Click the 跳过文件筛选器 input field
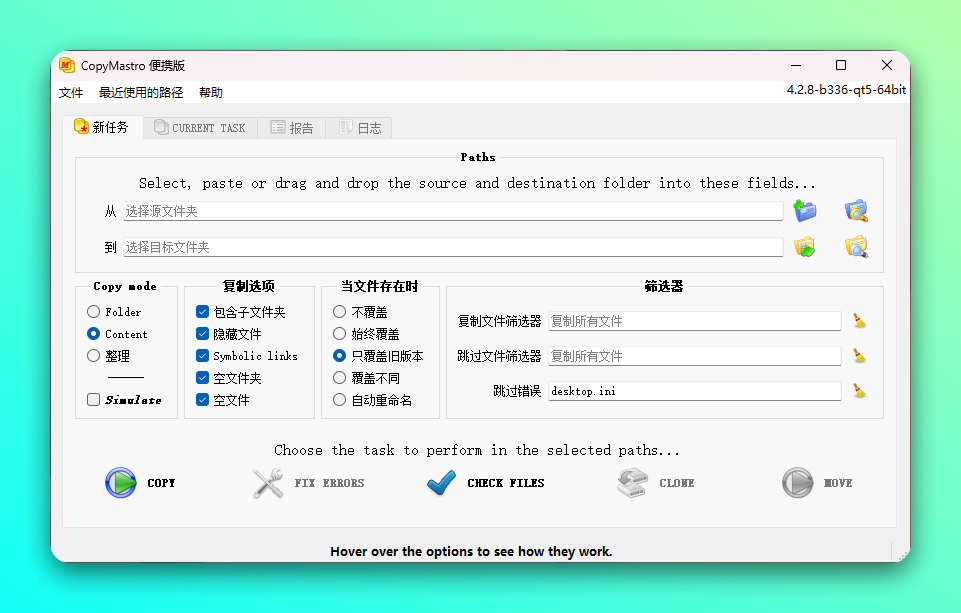The height and width of the screenshot is (613, 961). tap(694, 356)
